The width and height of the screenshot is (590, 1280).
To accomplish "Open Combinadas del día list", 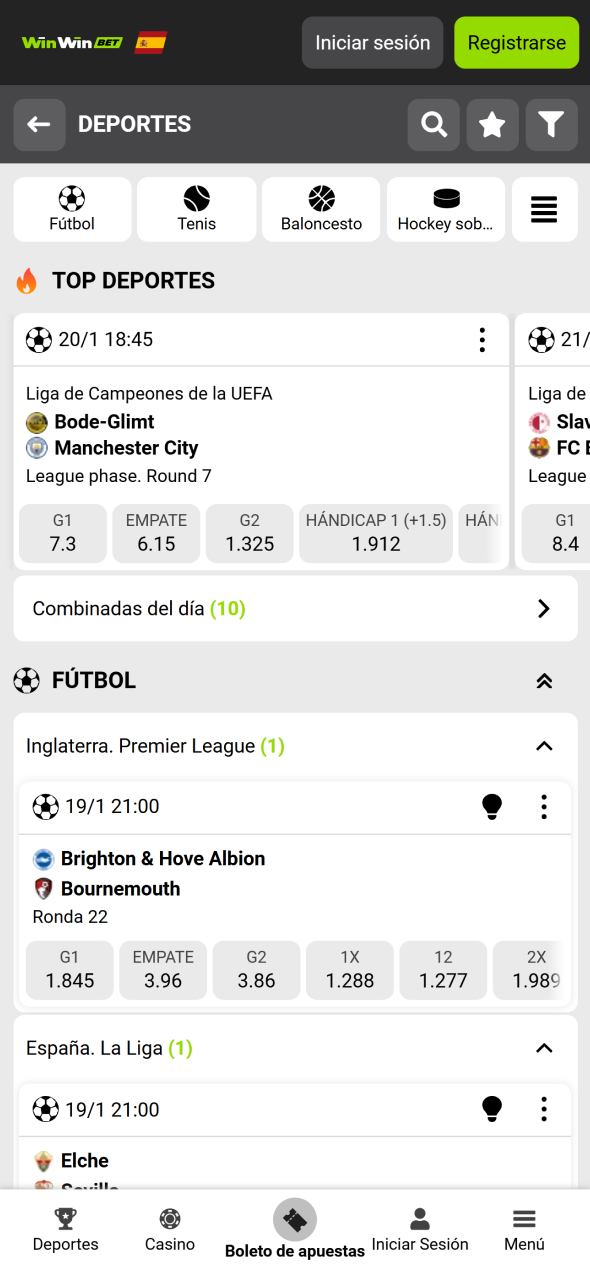I will [x=295, y=608].
